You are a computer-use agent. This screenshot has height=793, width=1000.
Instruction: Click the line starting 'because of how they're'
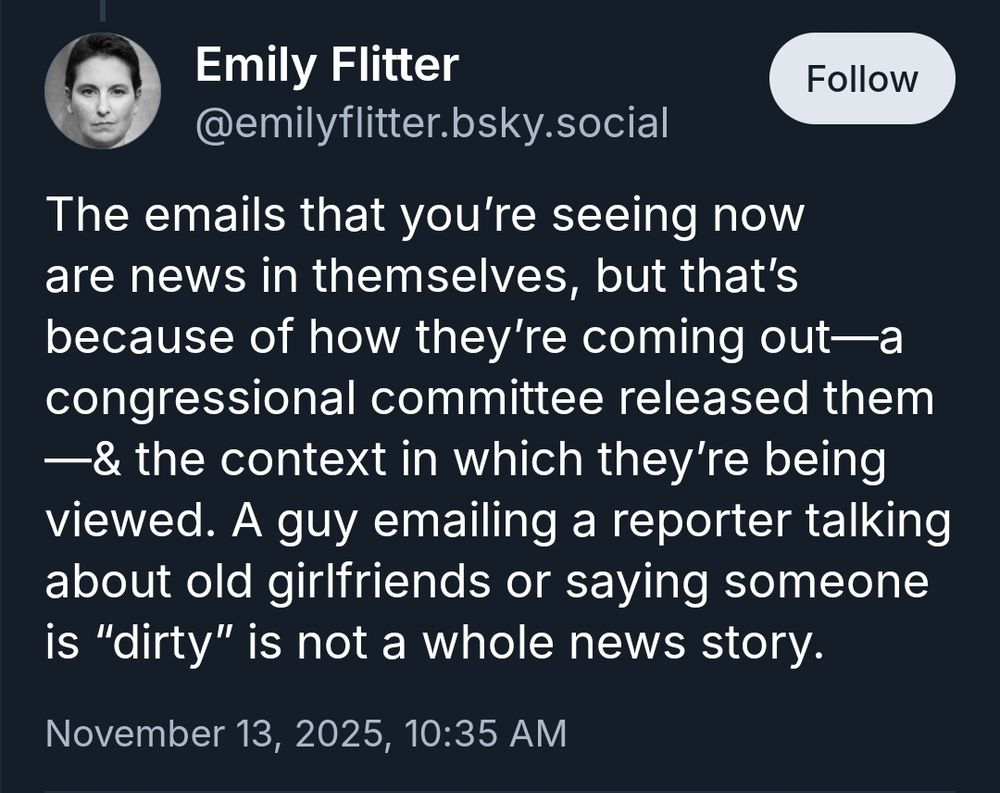click(x=474, y=339)
